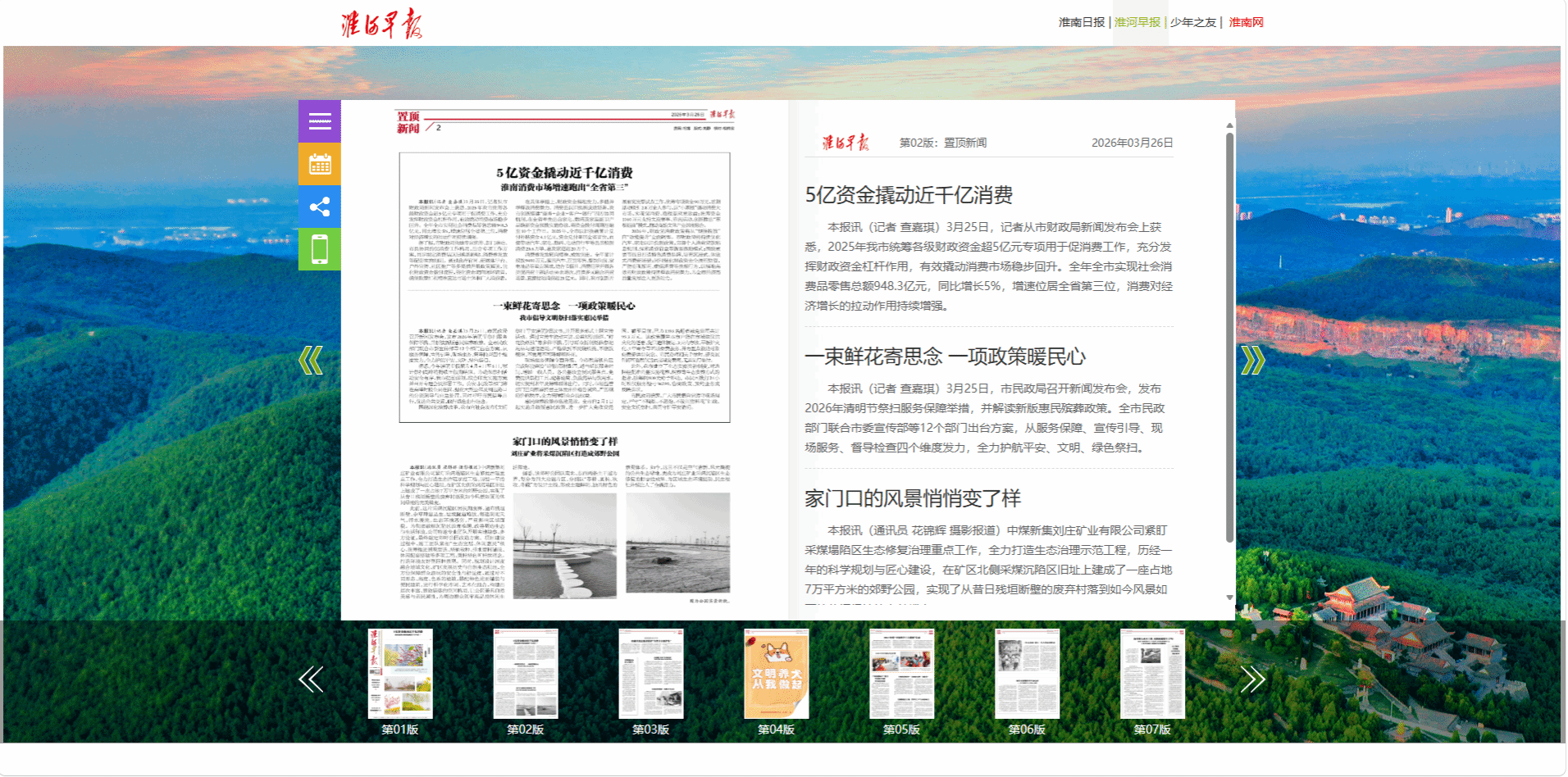Open article 5亿资金撬动近千亿消费

pyautogui.click(x=909, y=195)
